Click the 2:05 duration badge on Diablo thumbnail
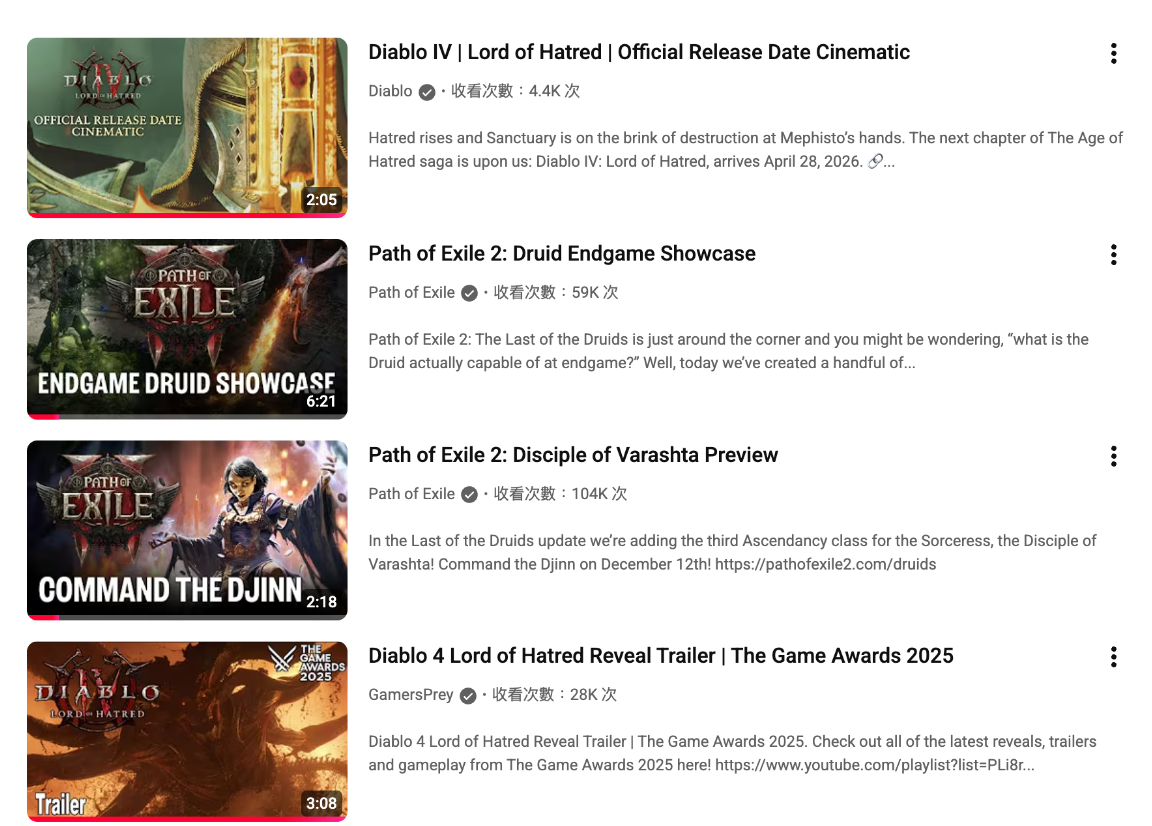The image size is (1152, 826). click(322, 199)
